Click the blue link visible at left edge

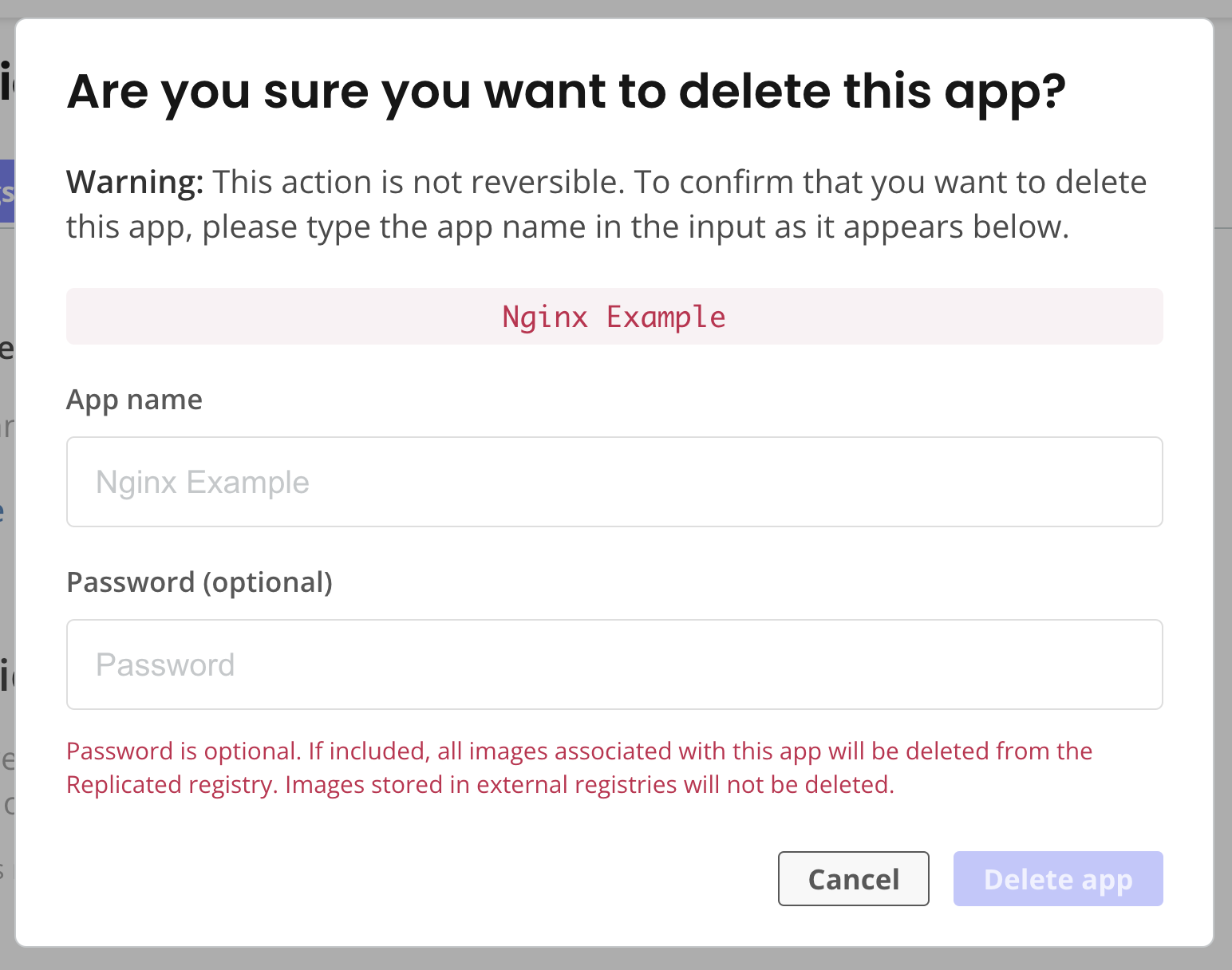[5, 511]
